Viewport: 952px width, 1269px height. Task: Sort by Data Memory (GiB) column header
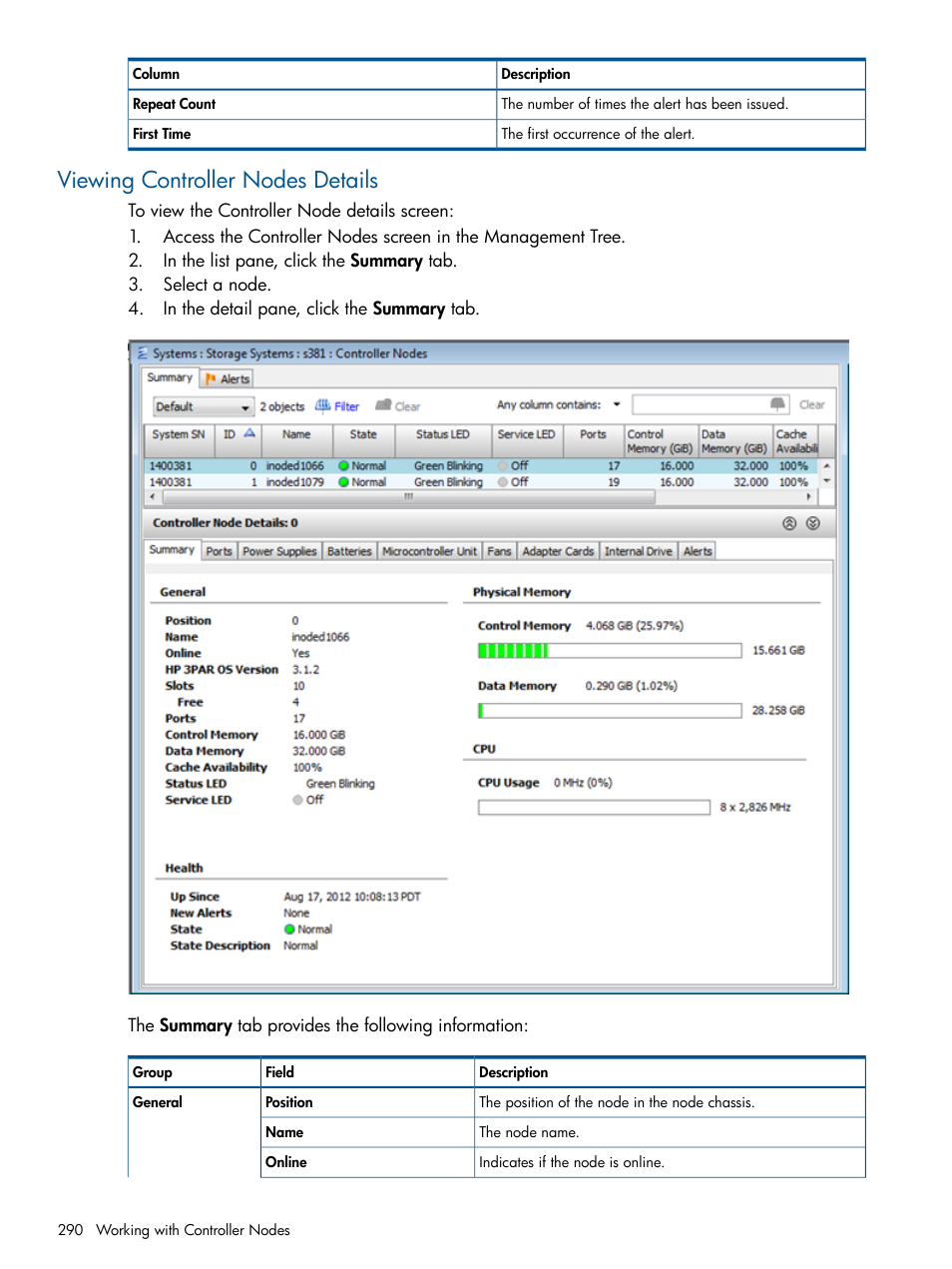(734, 441)
